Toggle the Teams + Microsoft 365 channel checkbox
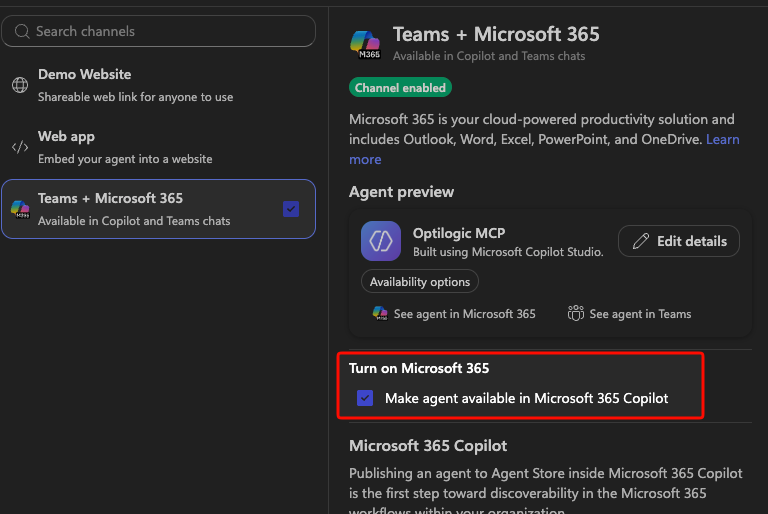Image resolution: width=768 pixels, height=514 pixels. click(291, 209)
